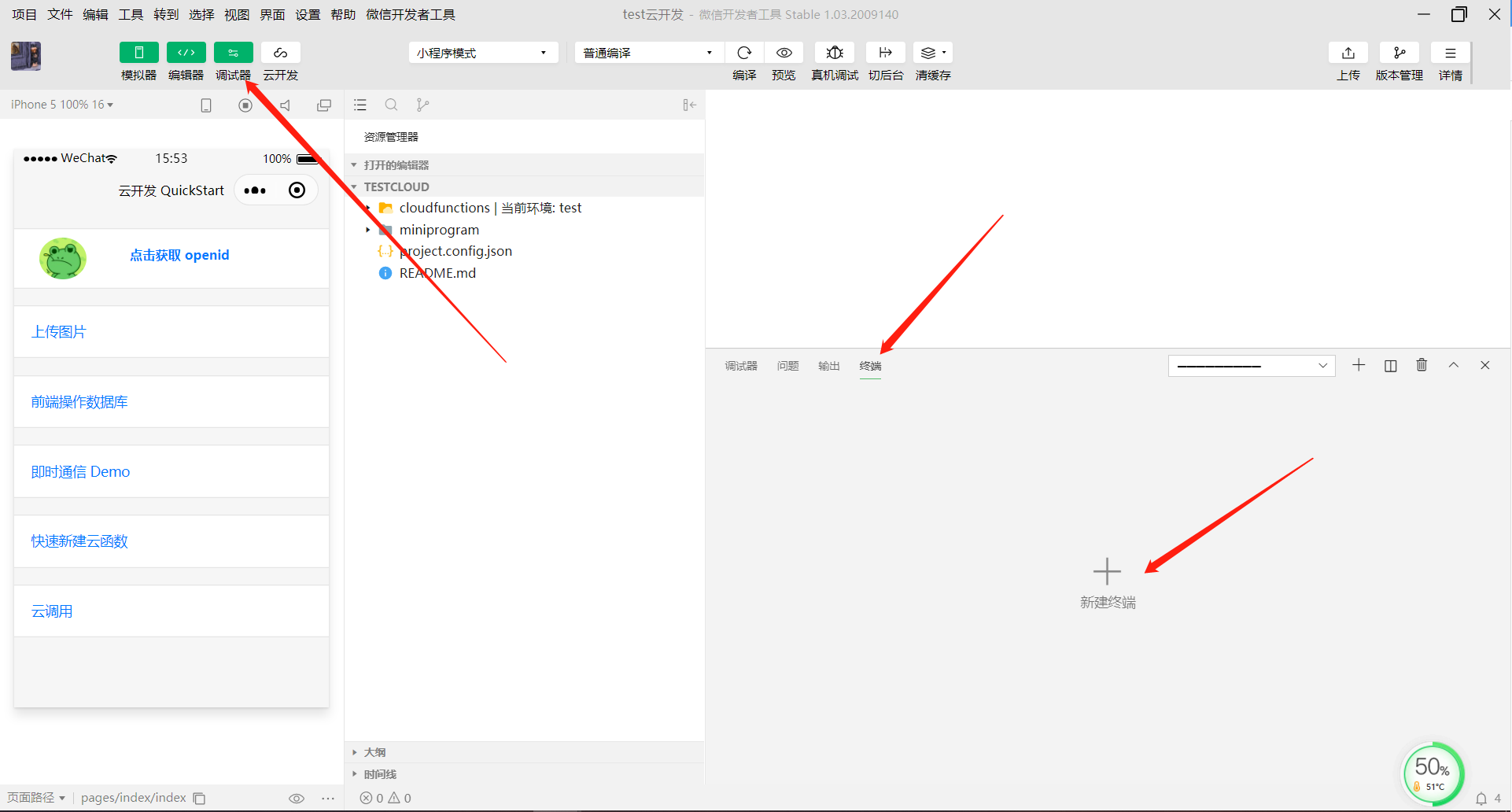
Task: Click the 新建终端 new terminal button
Action: click(1108, 583)
